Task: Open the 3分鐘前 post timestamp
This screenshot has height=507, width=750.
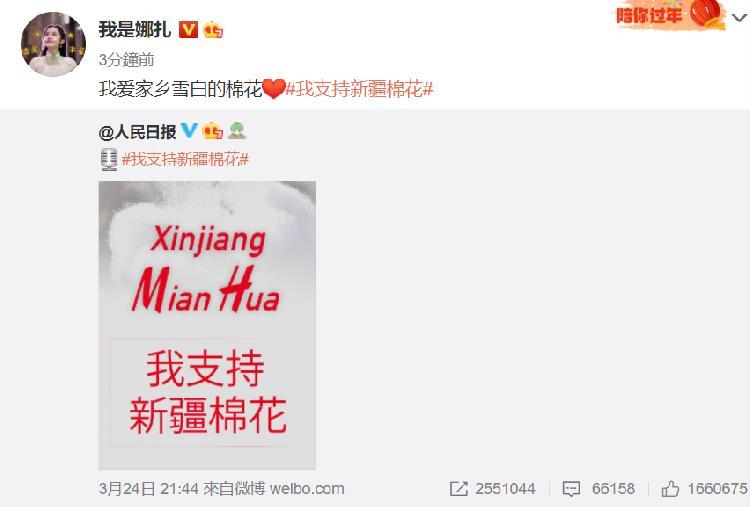Action: click(x=126, y=60)
